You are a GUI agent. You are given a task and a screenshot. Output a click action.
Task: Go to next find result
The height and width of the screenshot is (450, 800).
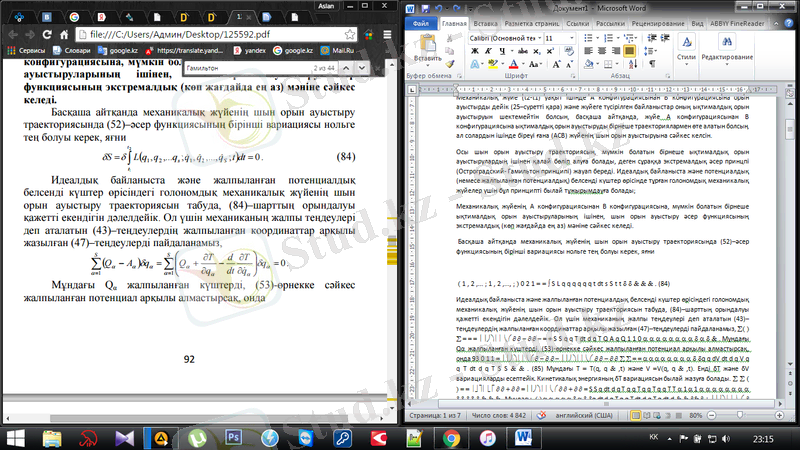pos(359,68)
